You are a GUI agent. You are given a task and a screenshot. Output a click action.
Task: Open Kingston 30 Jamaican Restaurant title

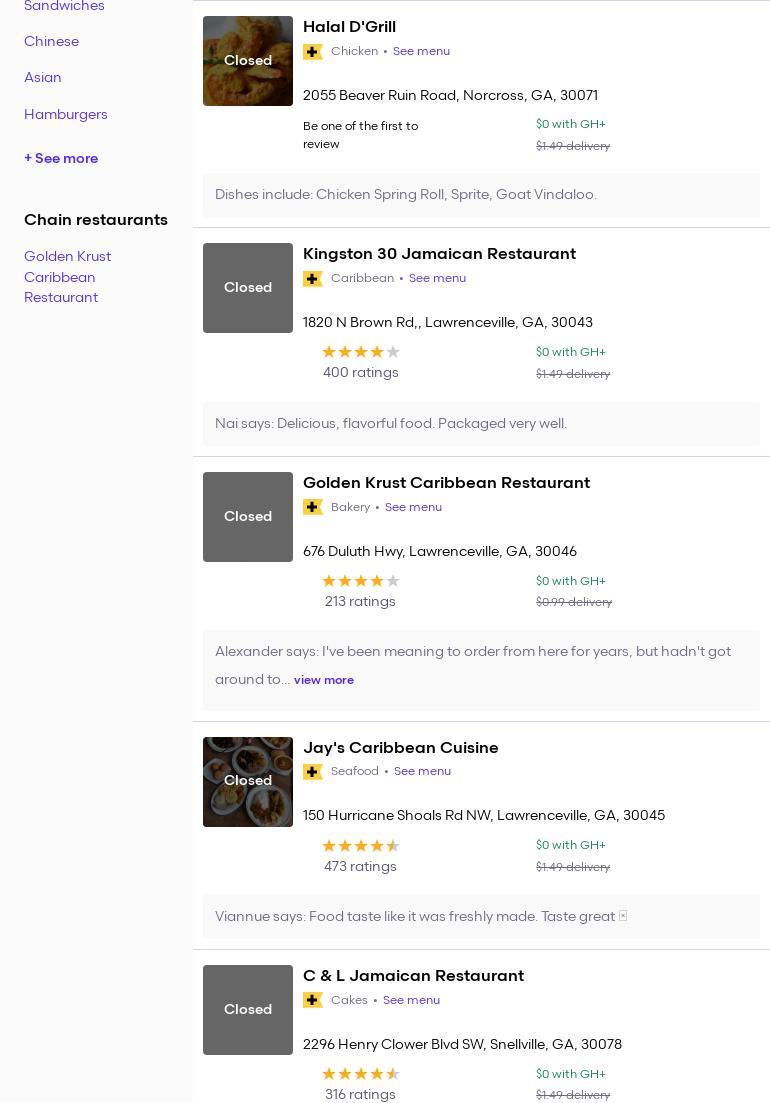439,254
